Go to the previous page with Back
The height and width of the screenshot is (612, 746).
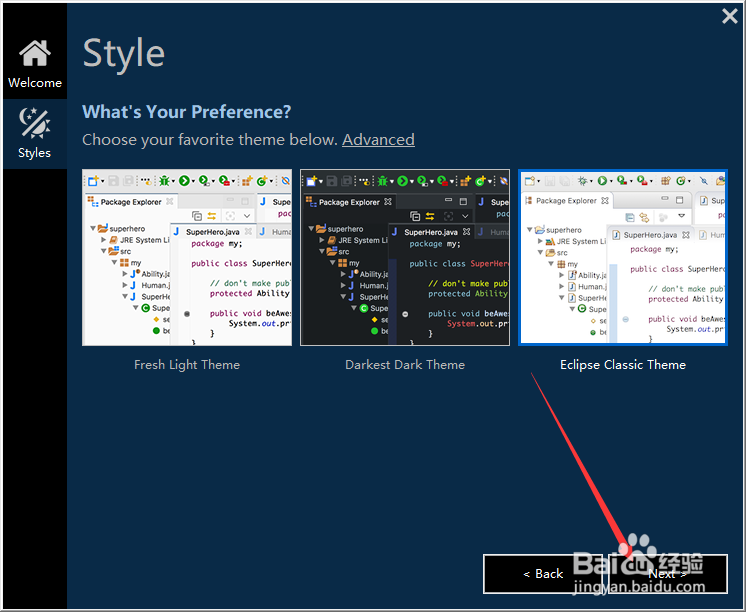[x=543, y=574]
